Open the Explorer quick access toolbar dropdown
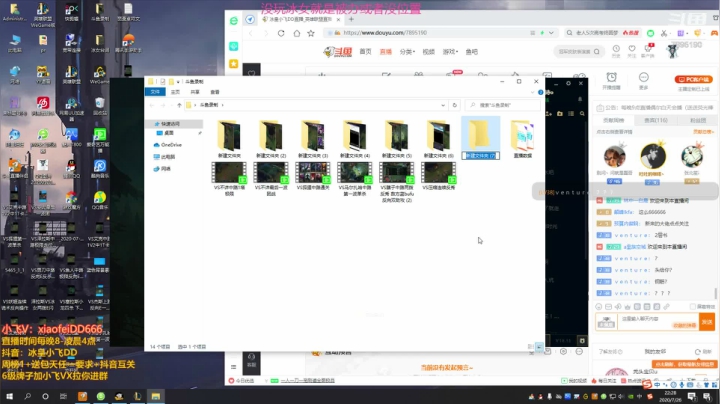 [x=178, y=82]
